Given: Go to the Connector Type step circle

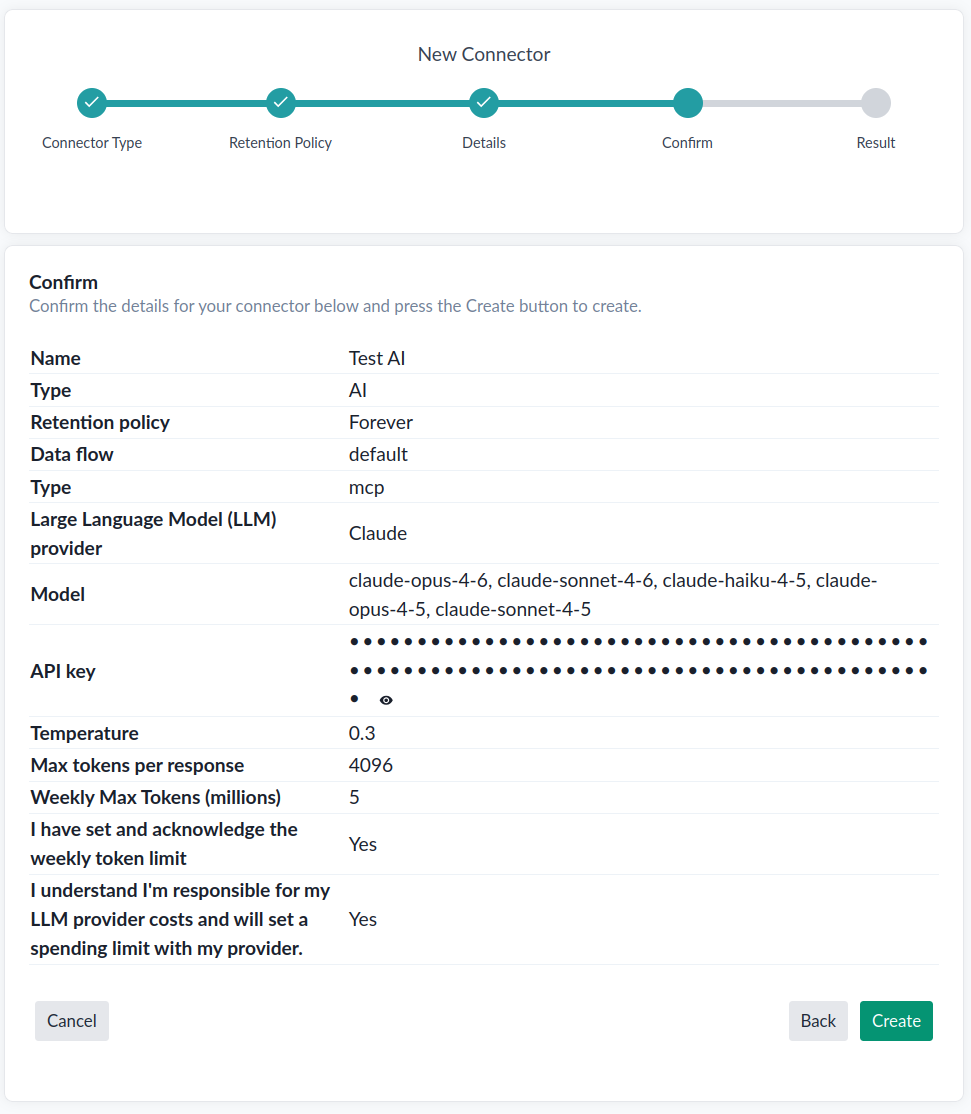Looking at the screenshot, I should point(92,103).
